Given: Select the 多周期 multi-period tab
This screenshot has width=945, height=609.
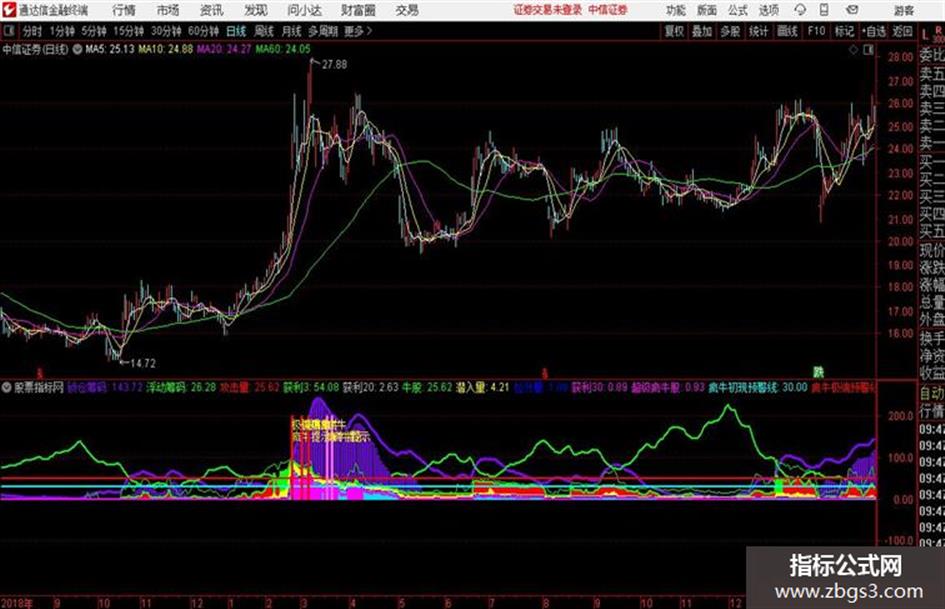Looking at the screenshot, I should [324, 31].
